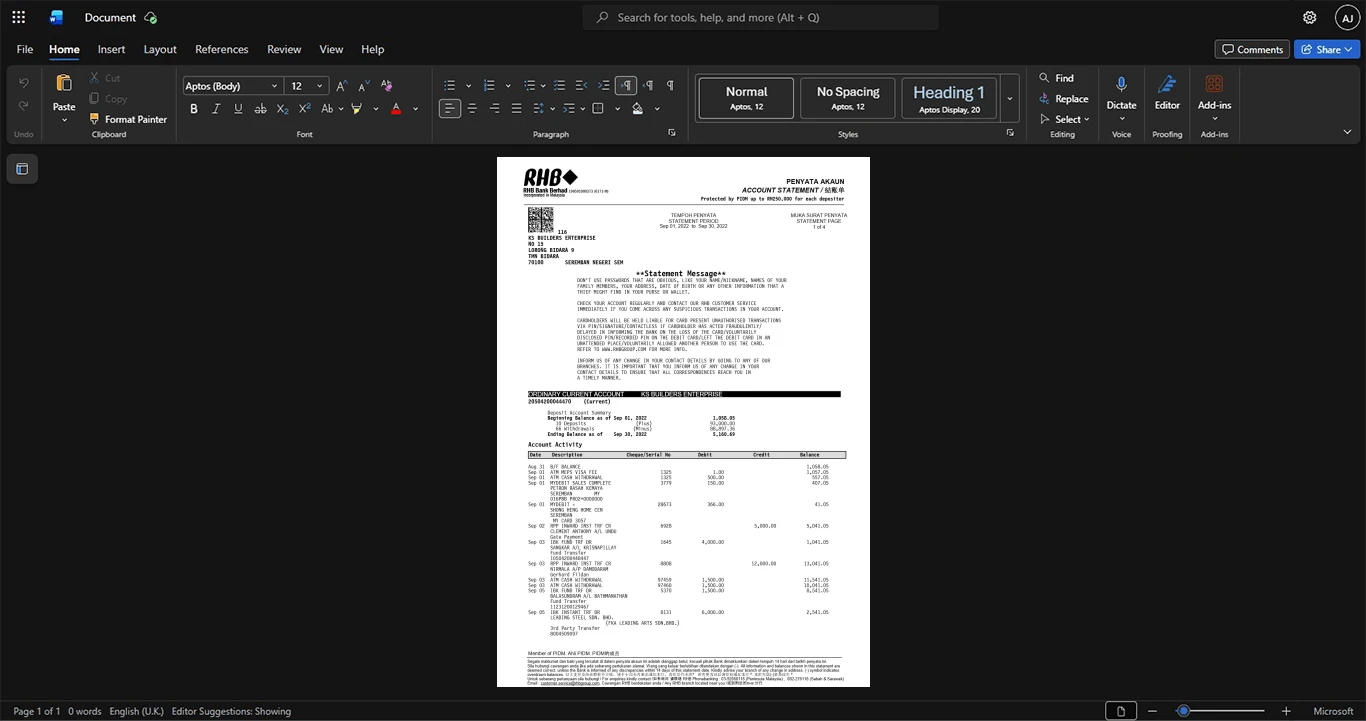Screen dimensions: 1366x721
Task: Expand the Change Case dropdown
Action: (341, 109)
